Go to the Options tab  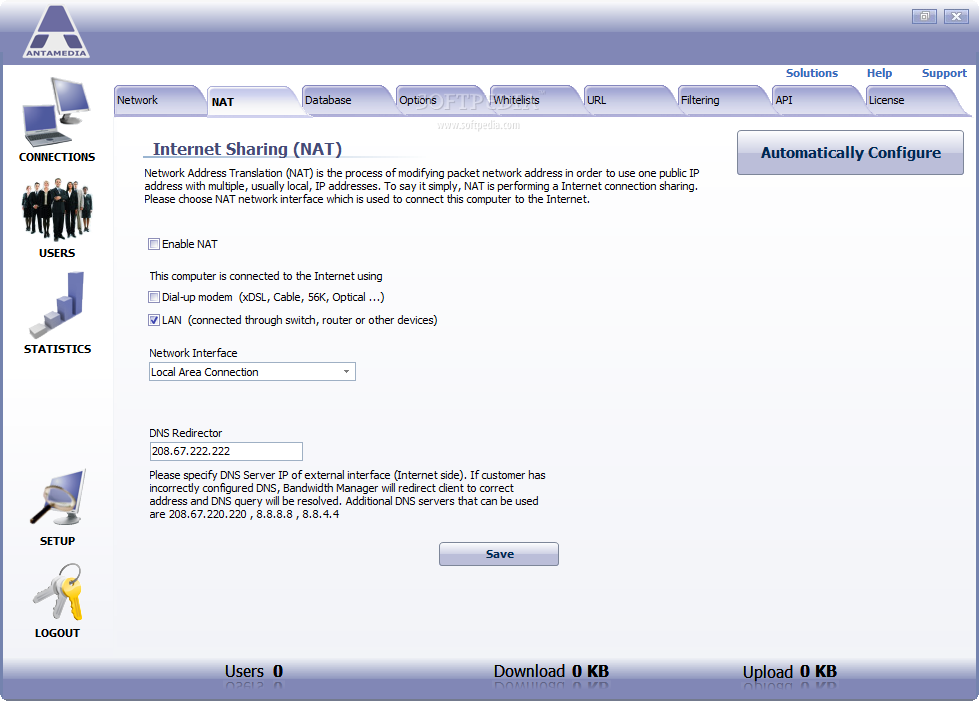(441, 100)
